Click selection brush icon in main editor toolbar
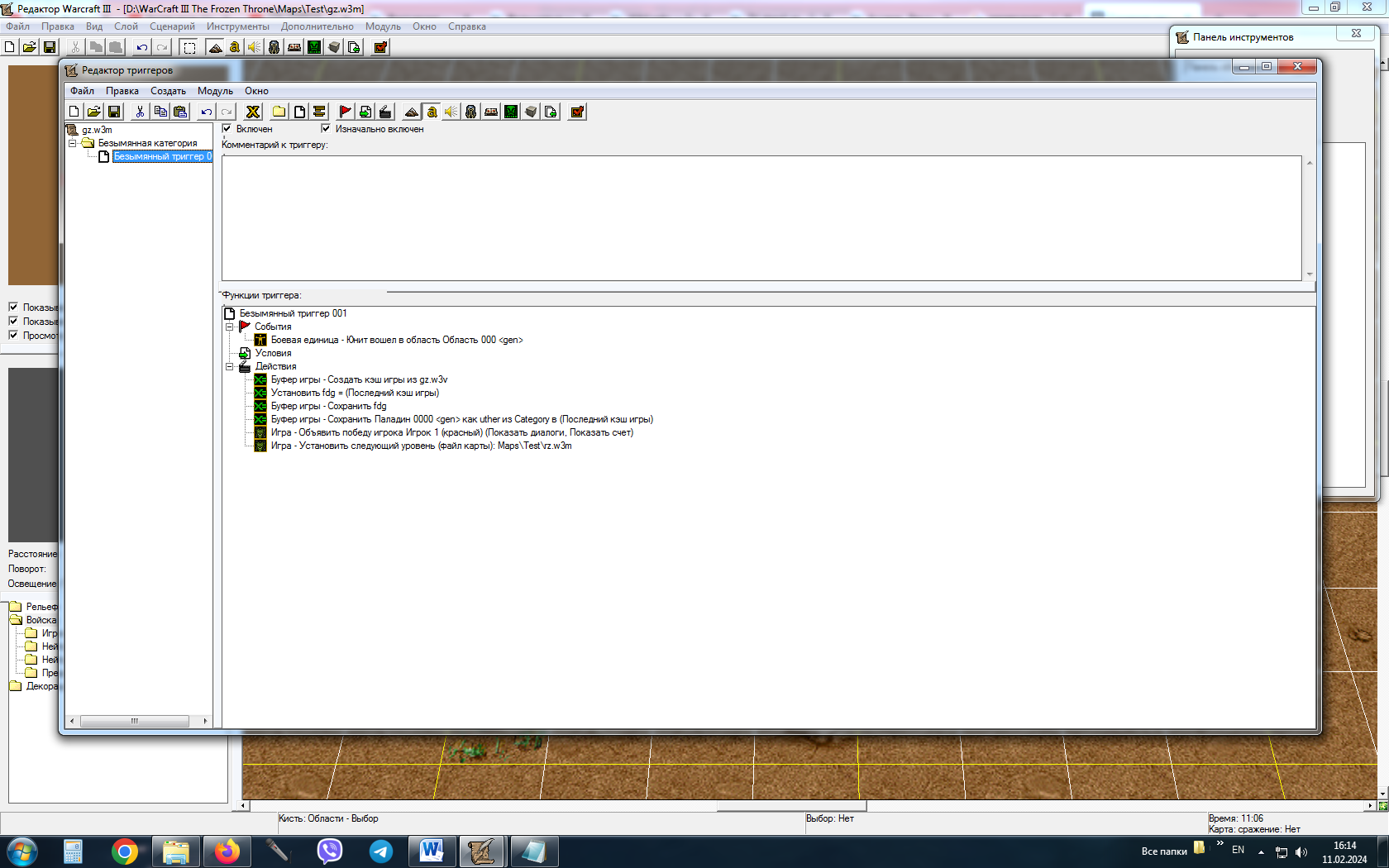The image size is (1389, 868). 189,47
